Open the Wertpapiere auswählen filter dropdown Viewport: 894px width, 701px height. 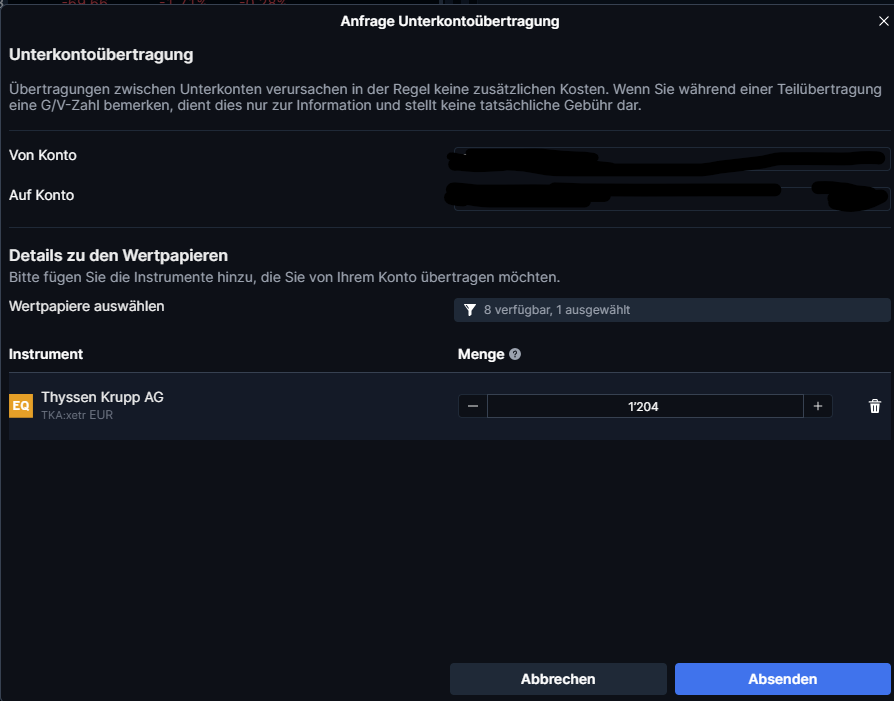pyautogui.click(x=672, y=310)
